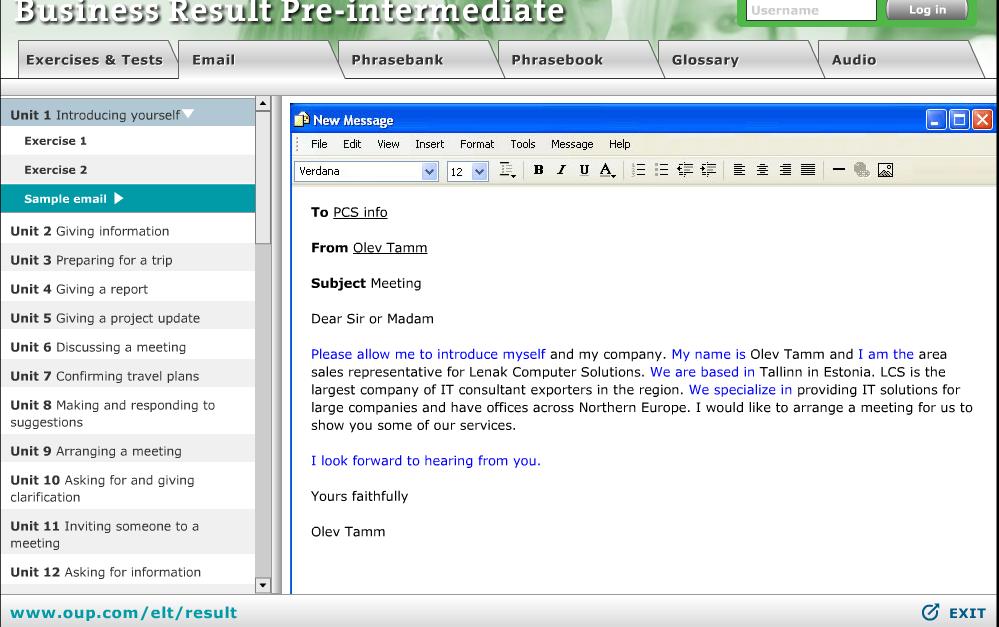Center align the text
999x627 pixels.
[762, 170]
